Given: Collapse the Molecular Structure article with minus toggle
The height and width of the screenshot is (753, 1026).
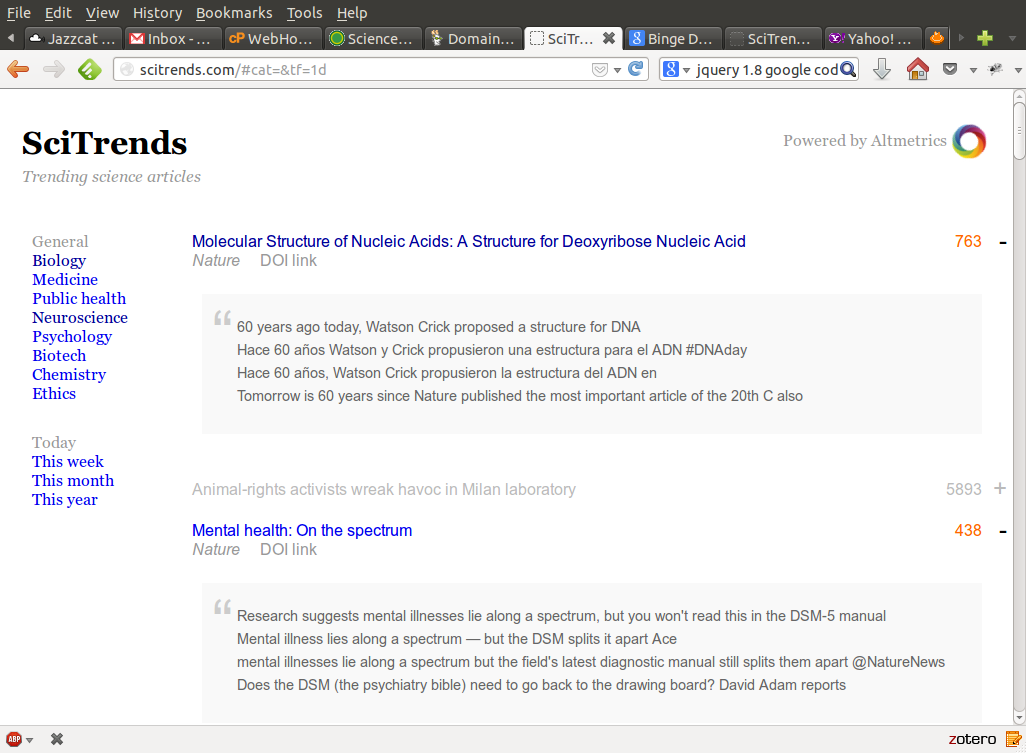Looking at the screenshot, I should coord(1002,242).
